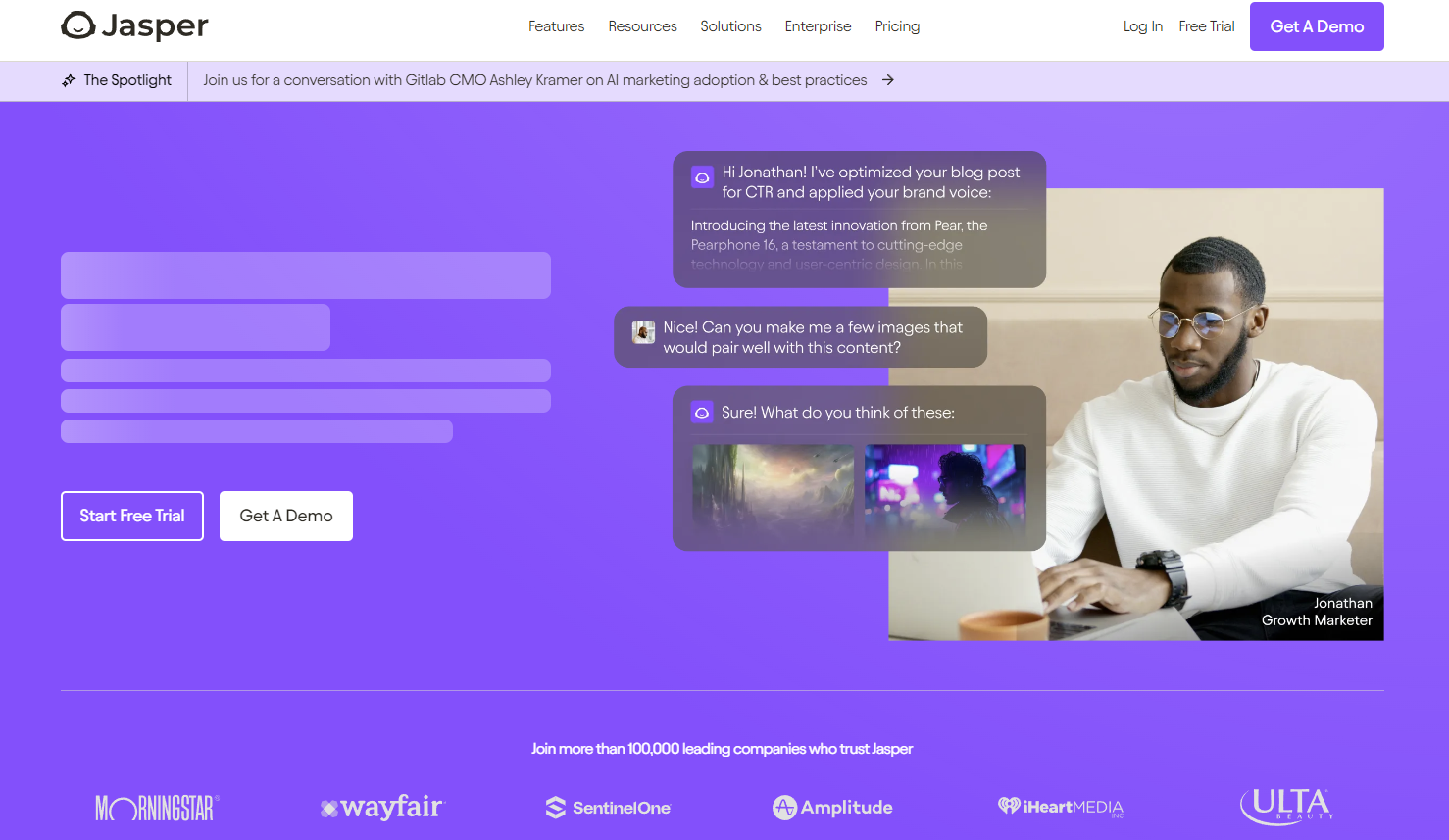Click Jasper icon beside 'Sure! What do you think'

[702, 413]
